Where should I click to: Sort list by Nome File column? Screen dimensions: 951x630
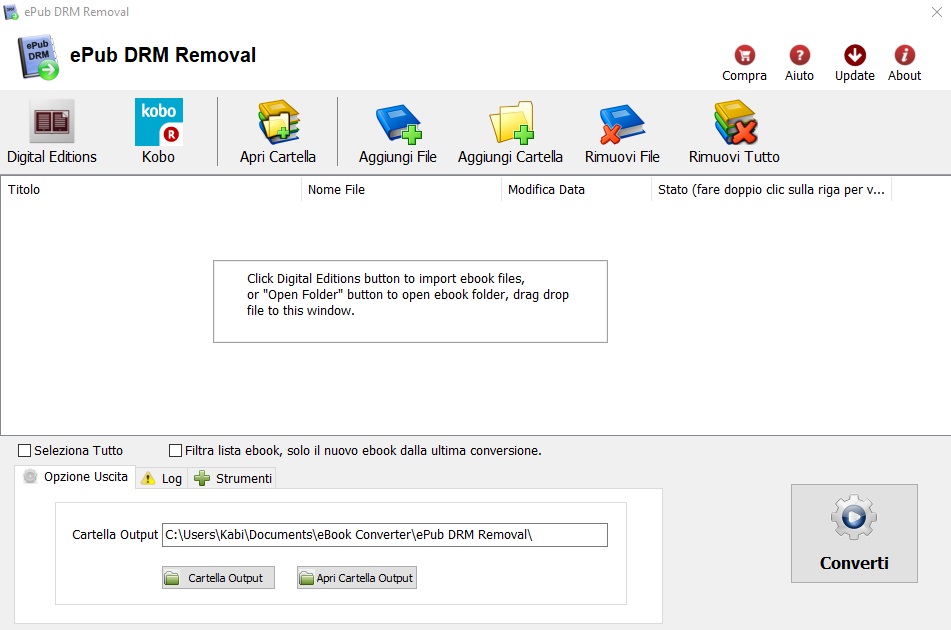coord(401,190)
